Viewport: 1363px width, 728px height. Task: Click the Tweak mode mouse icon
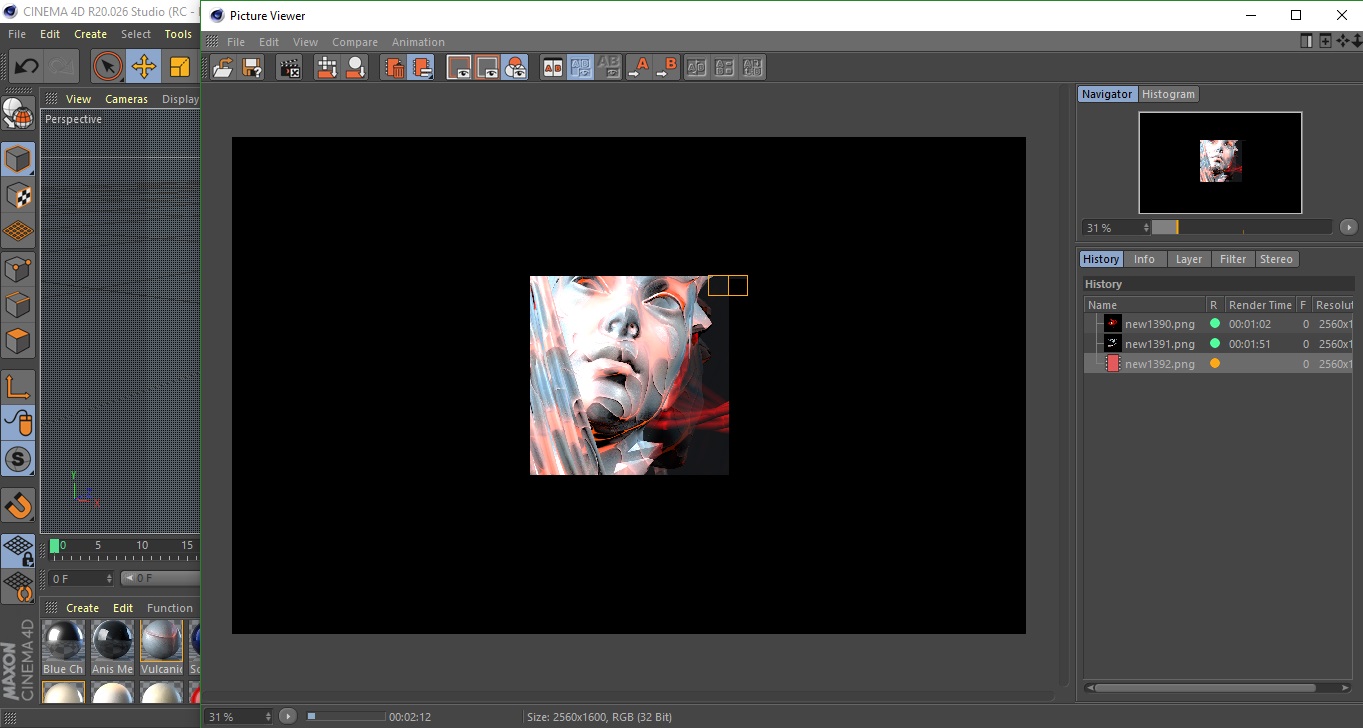(x=18, y=423)
